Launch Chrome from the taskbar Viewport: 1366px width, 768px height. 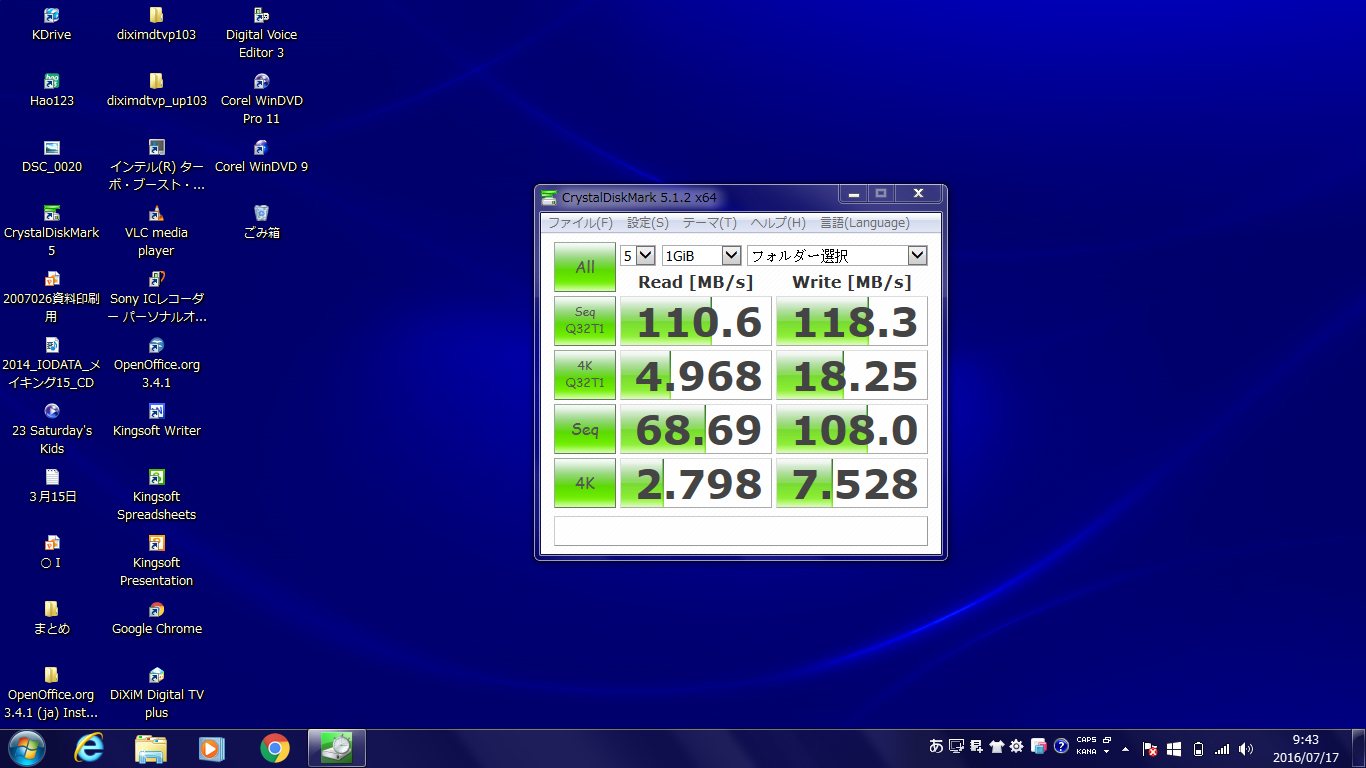click(x=275, y=748)
